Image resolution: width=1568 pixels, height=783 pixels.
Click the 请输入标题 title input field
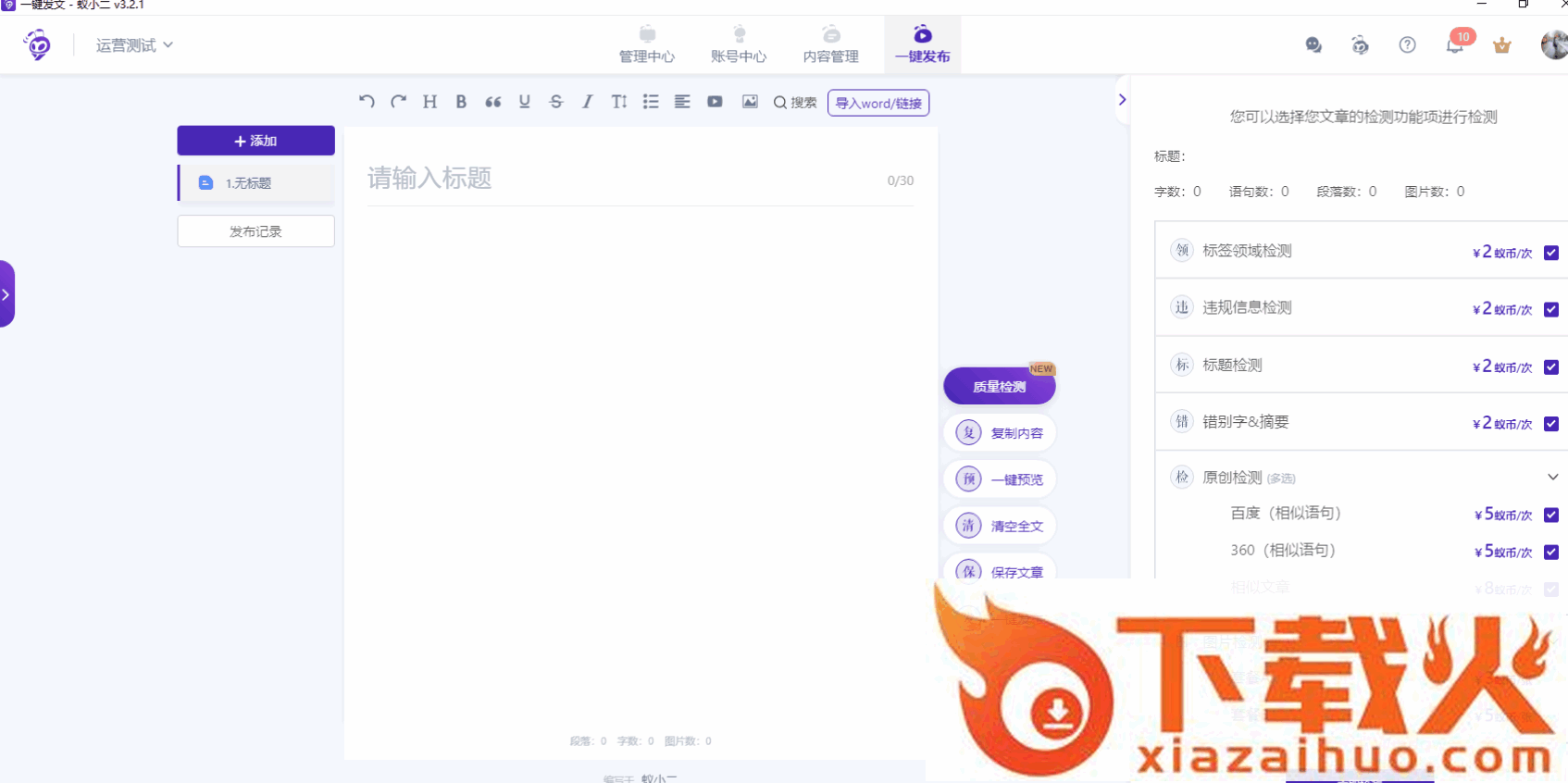620,178
